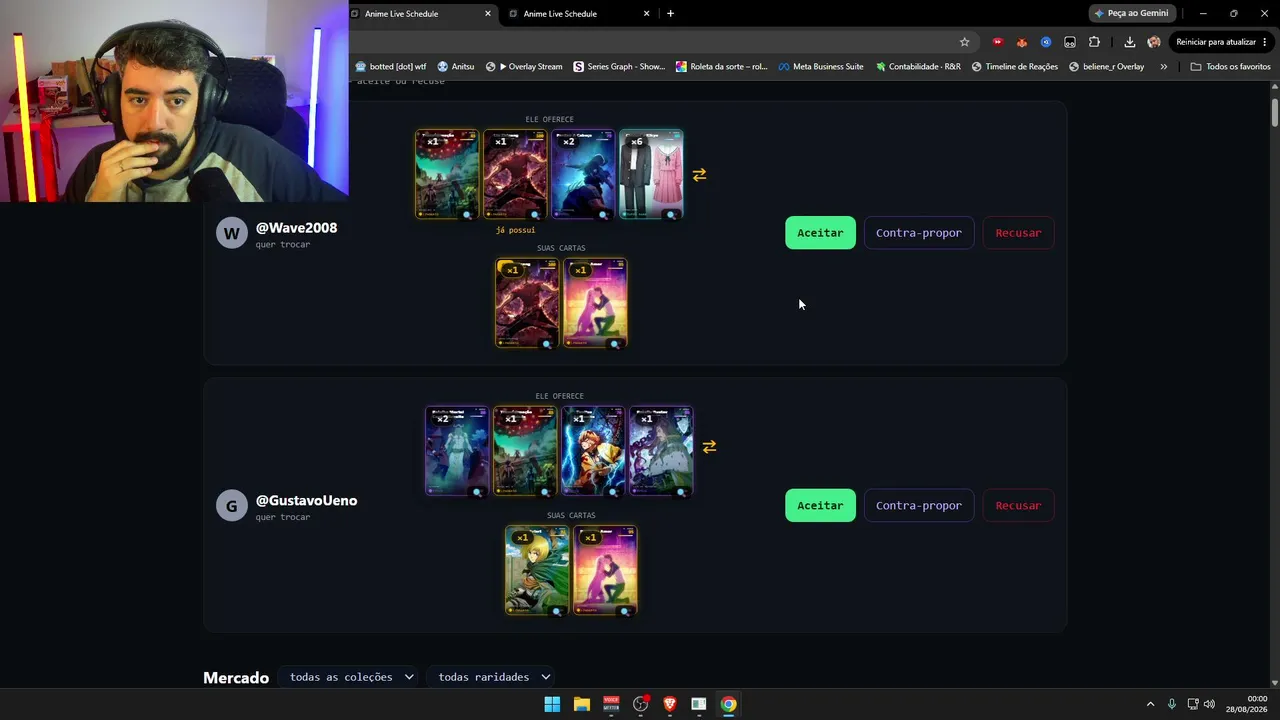Zoom the lightning card offered by GustavoUeno
The image size is (1280, 720).
(x=613, y=491)
